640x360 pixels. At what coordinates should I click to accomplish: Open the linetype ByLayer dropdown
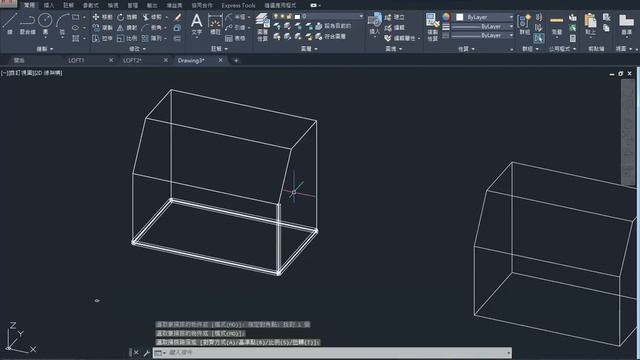point(511,36)
